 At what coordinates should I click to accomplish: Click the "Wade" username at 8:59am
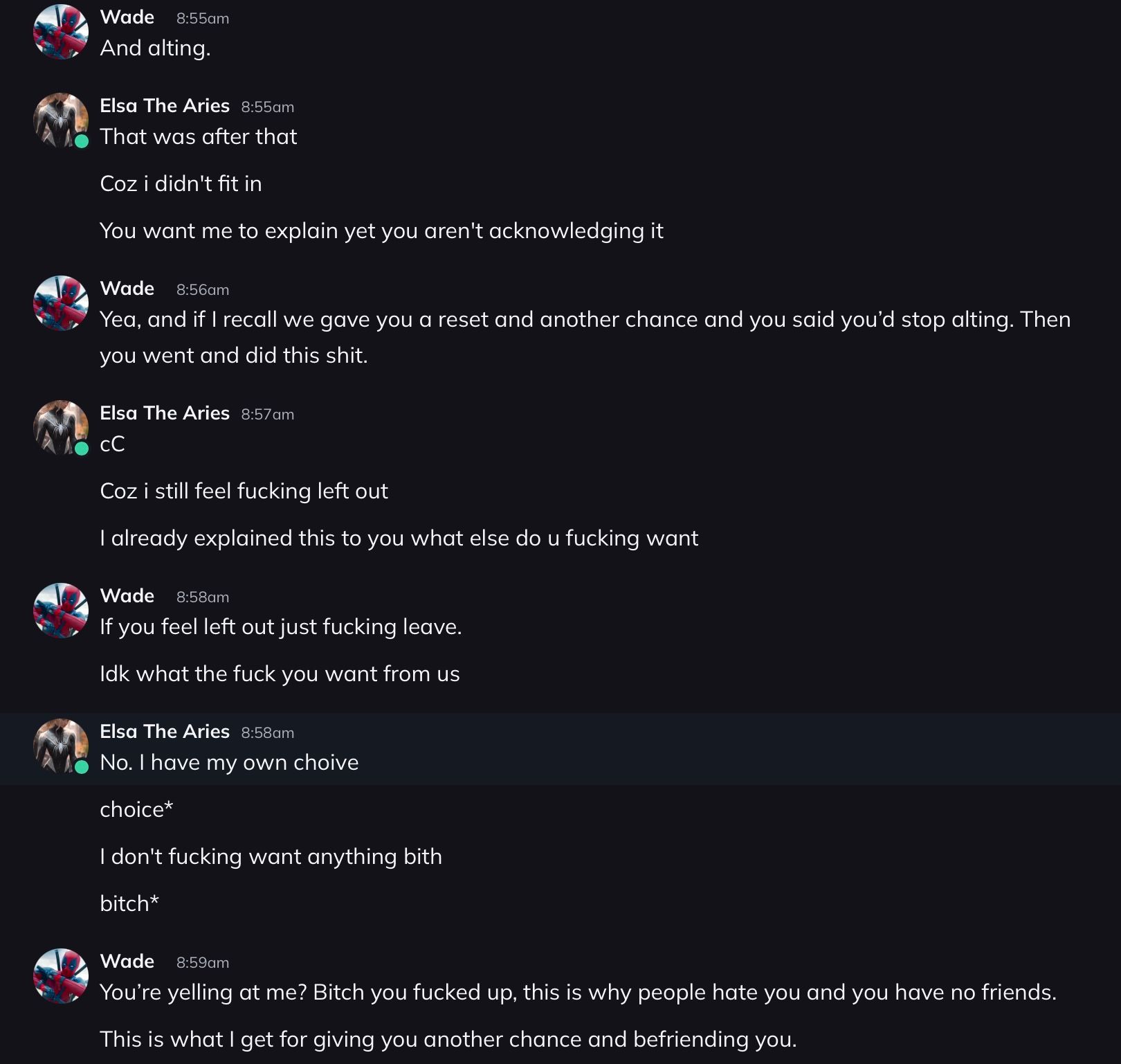pyautogui.click(x=127, y=962)
